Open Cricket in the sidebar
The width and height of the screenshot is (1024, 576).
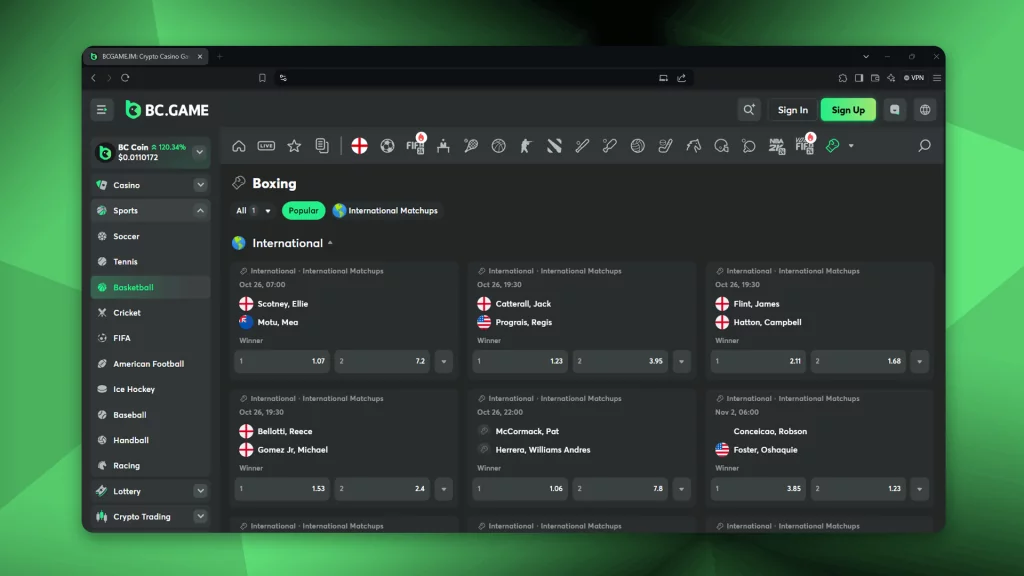click(x=150, y=313)
